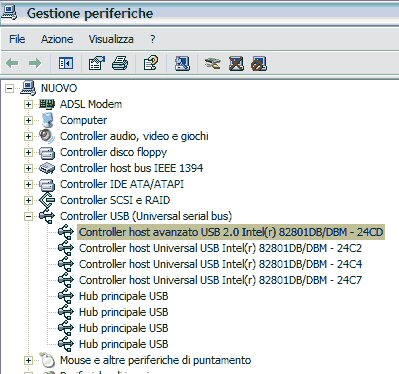Select the ADSL Modem label

[91, 104]
